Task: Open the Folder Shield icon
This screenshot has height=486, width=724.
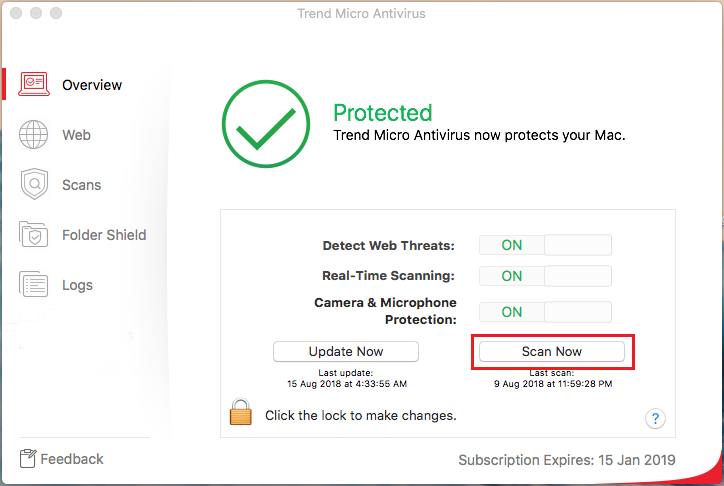Action: (x=33, y=234)
